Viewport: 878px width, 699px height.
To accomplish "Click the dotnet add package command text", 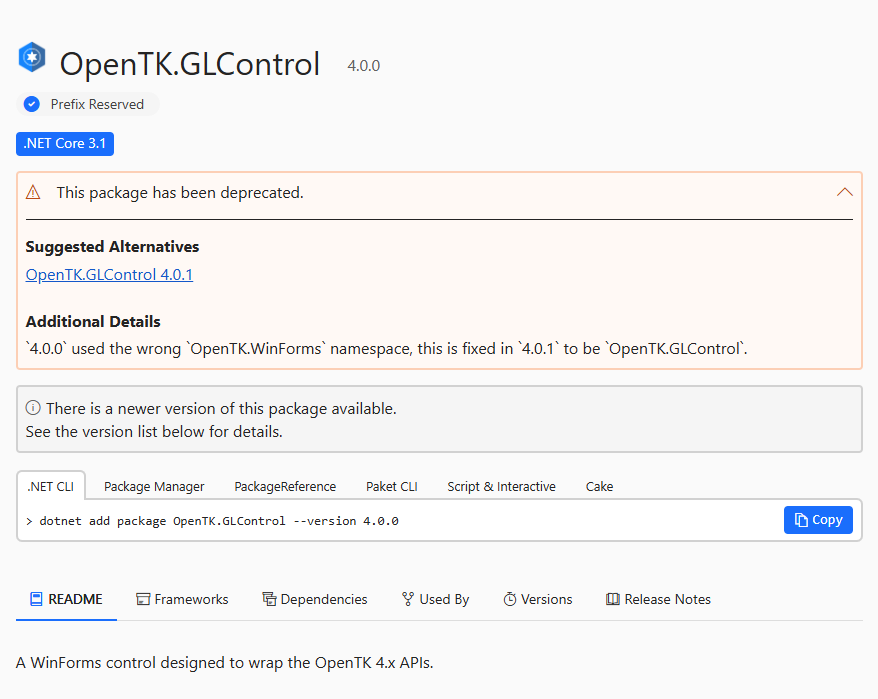I will click(x=219, y=521).
